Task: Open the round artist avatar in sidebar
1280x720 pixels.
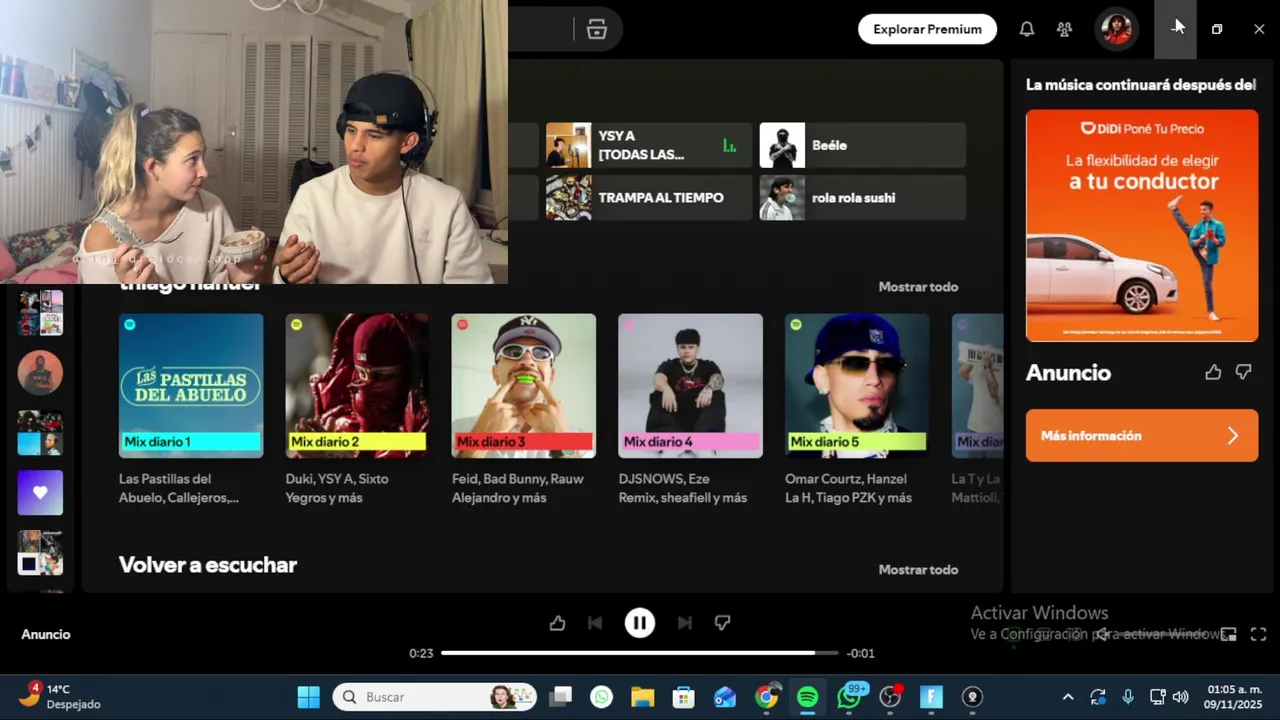Action: 40,373
